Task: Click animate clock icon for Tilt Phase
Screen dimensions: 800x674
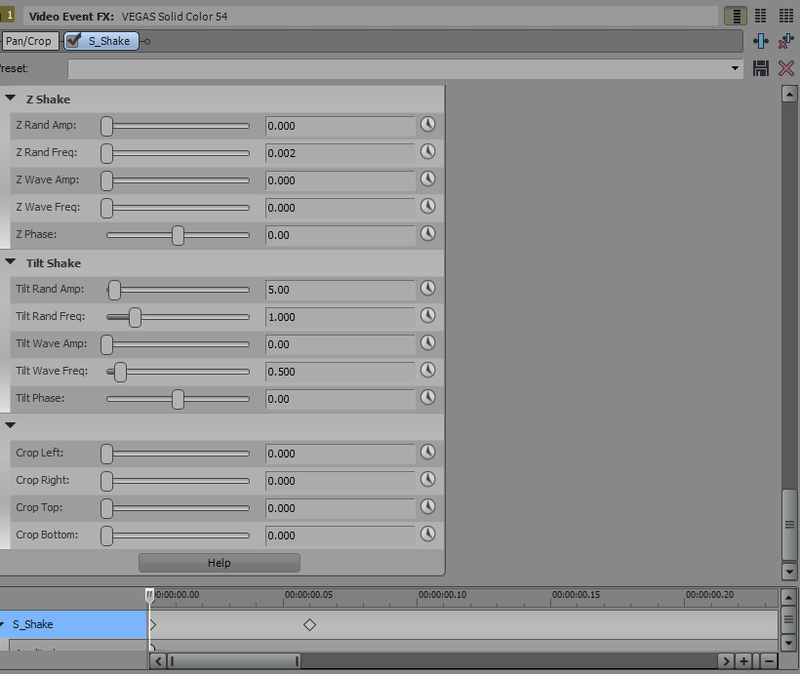Action: click(x=428, y=397)
